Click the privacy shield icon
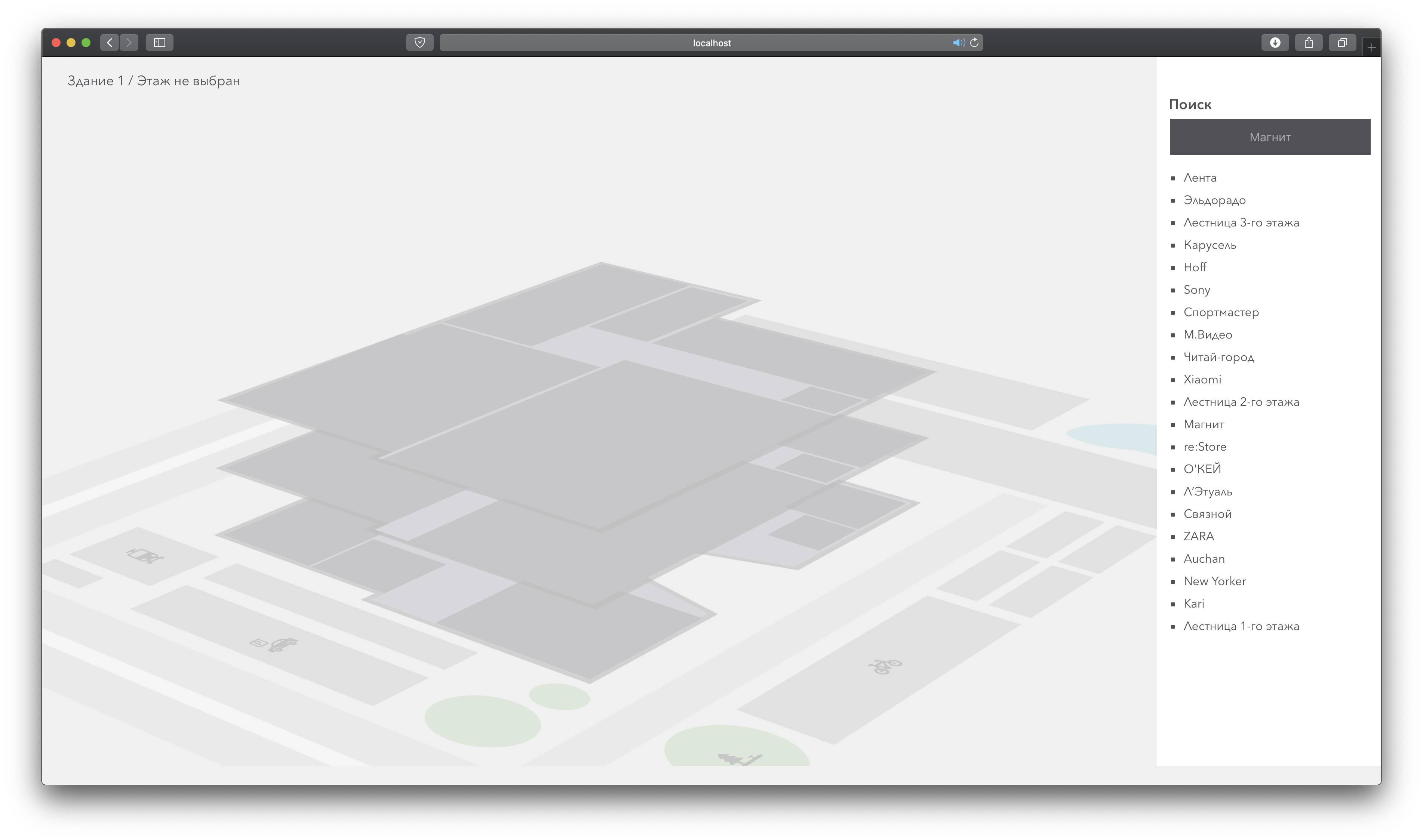The height and width of the screenshot is (840, 1423). pos(419,43)
